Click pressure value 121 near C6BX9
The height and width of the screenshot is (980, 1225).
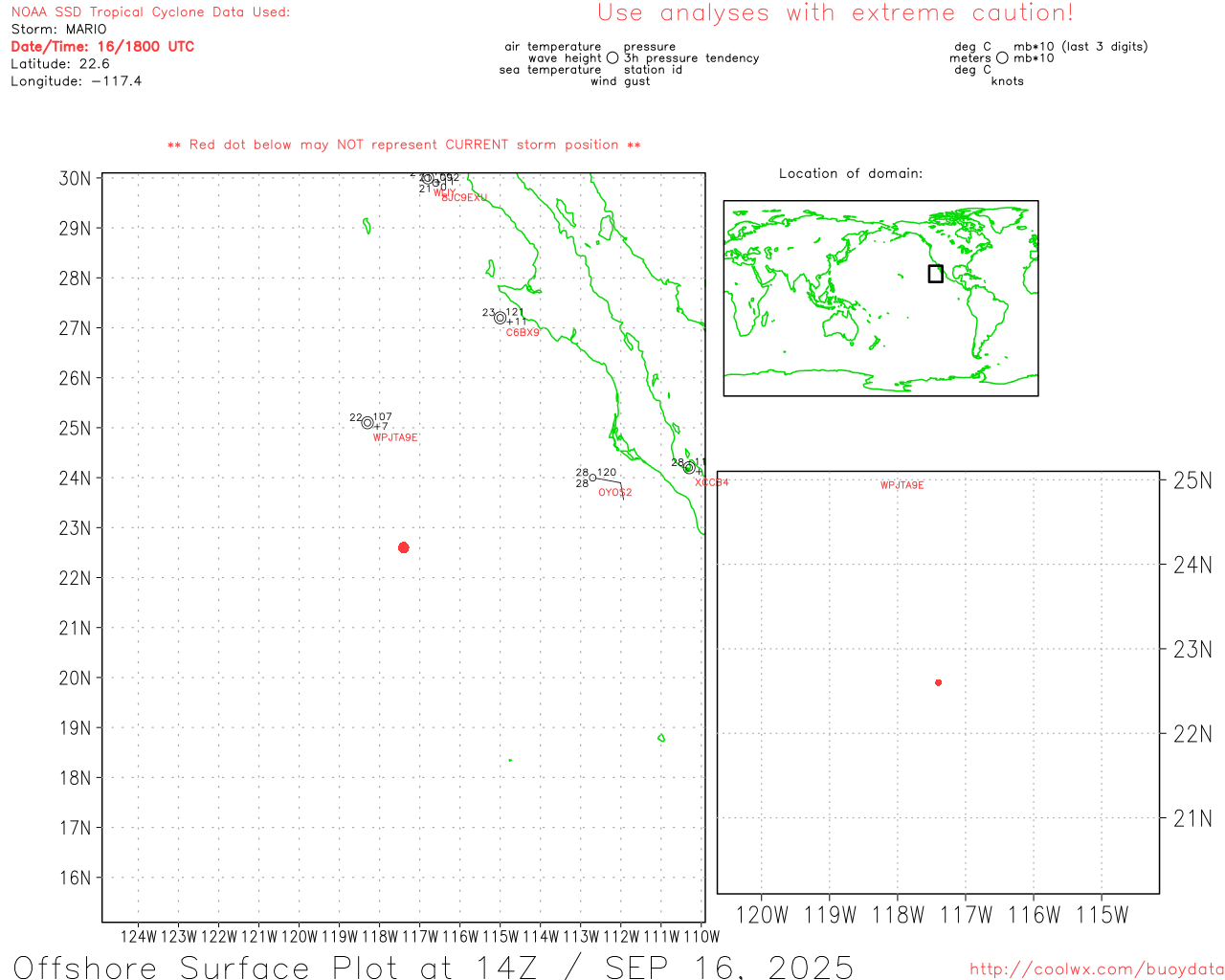pos(514,312)
